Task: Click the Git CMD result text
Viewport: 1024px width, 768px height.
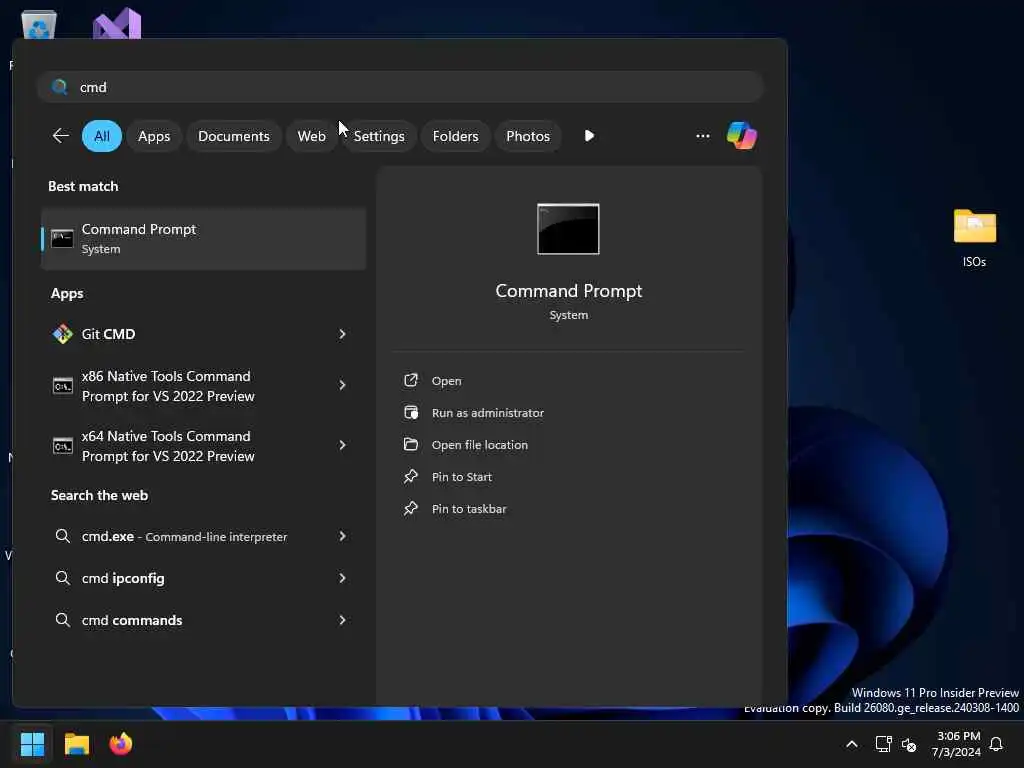Action: 108,334
